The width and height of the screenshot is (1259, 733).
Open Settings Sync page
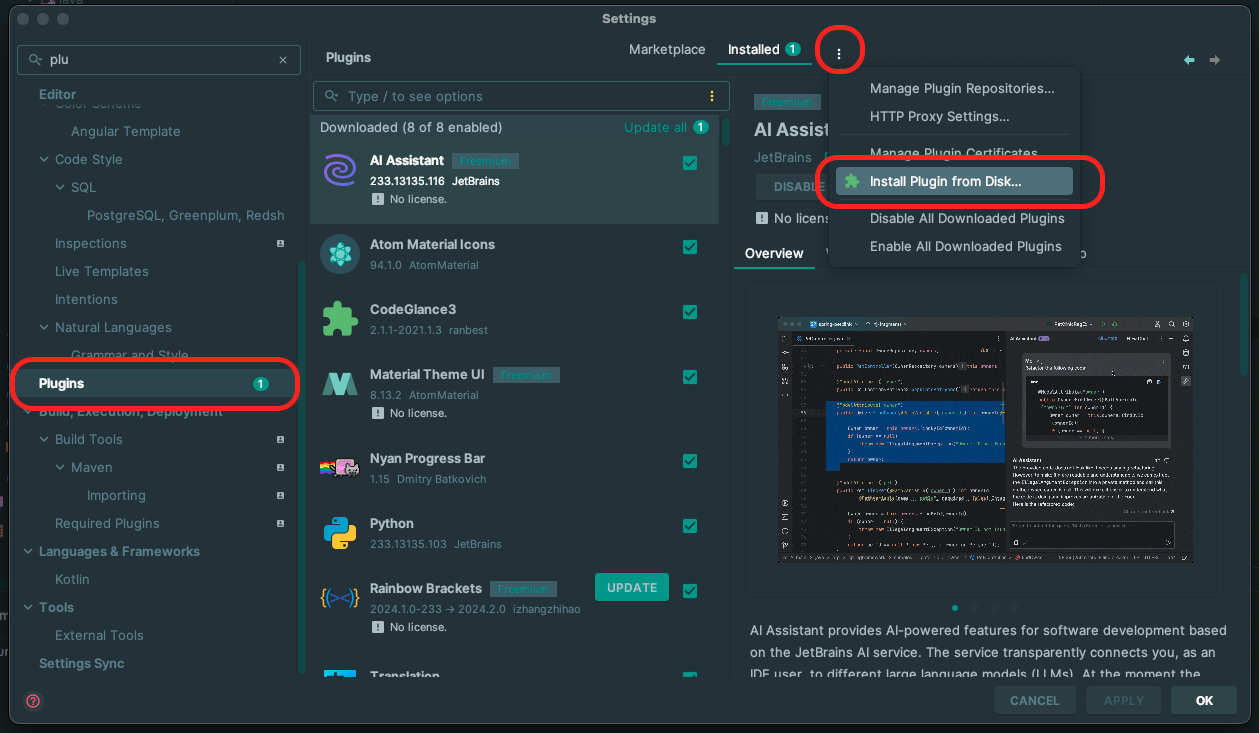click(81, 663)
